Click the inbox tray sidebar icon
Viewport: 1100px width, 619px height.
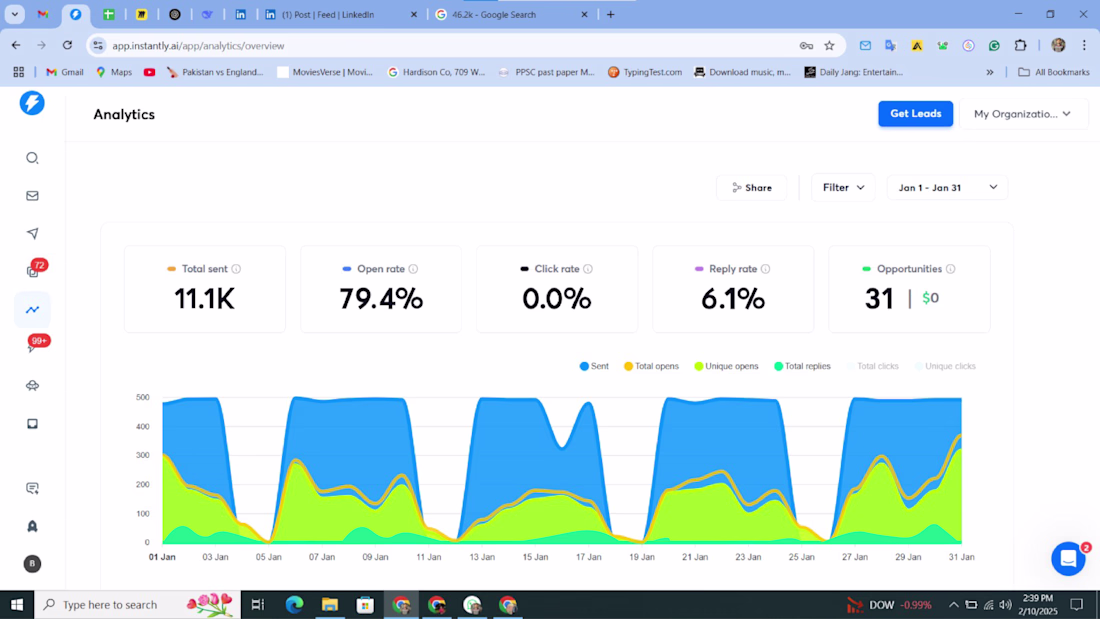click(32, 424)
